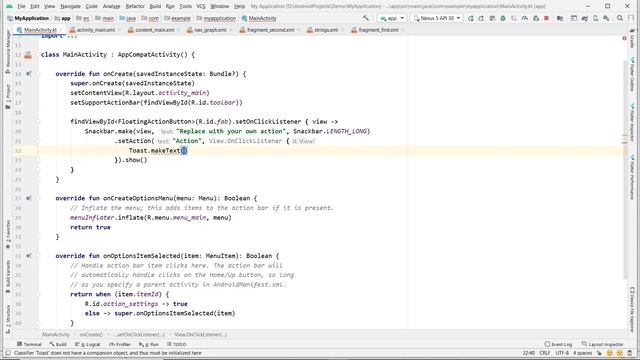Open the 4 spaces indent selector

click(x=582, y=353)
